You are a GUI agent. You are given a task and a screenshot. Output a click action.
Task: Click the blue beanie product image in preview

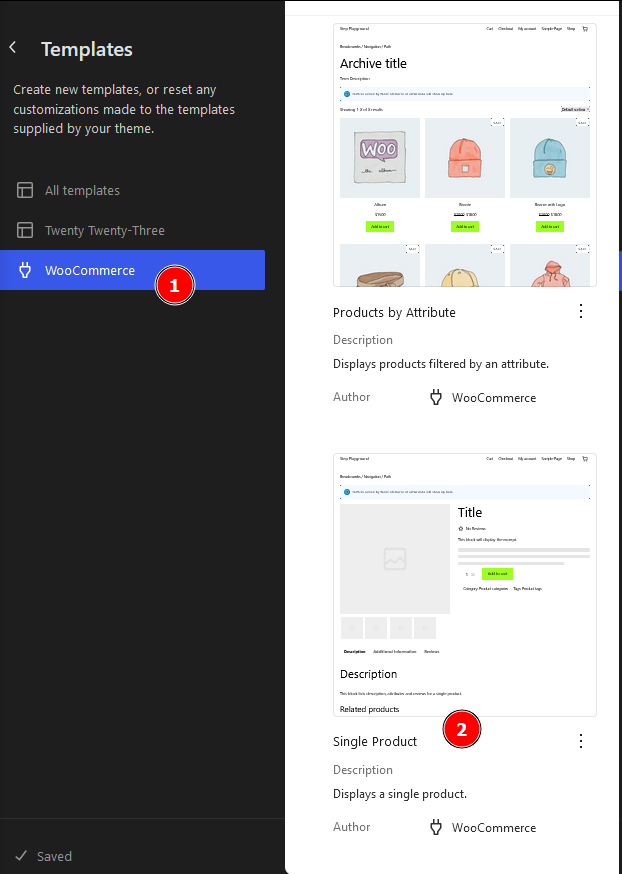[x=550, y=158]
